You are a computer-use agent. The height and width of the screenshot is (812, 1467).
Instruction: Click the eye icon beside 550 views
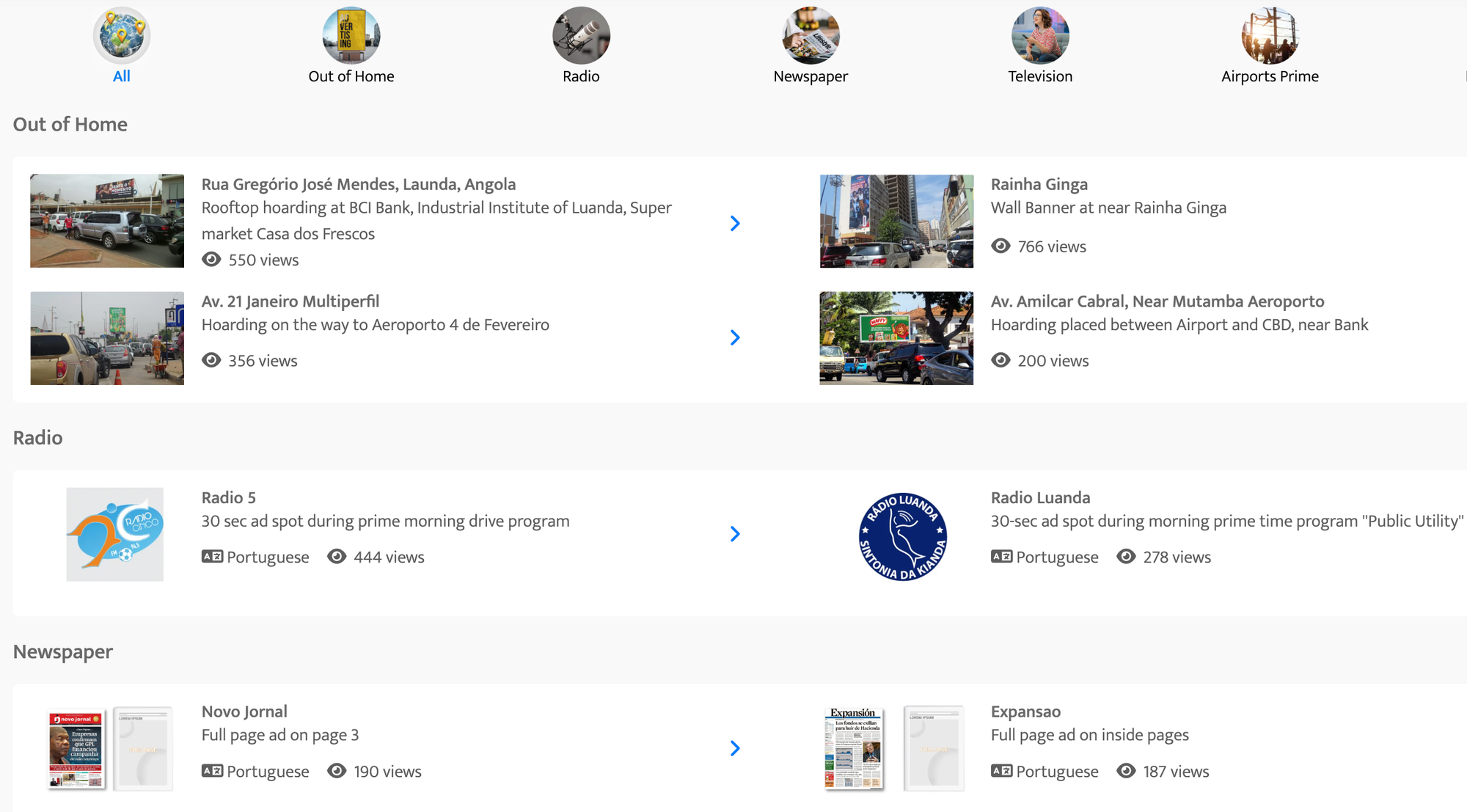click(x=211, y=260)
